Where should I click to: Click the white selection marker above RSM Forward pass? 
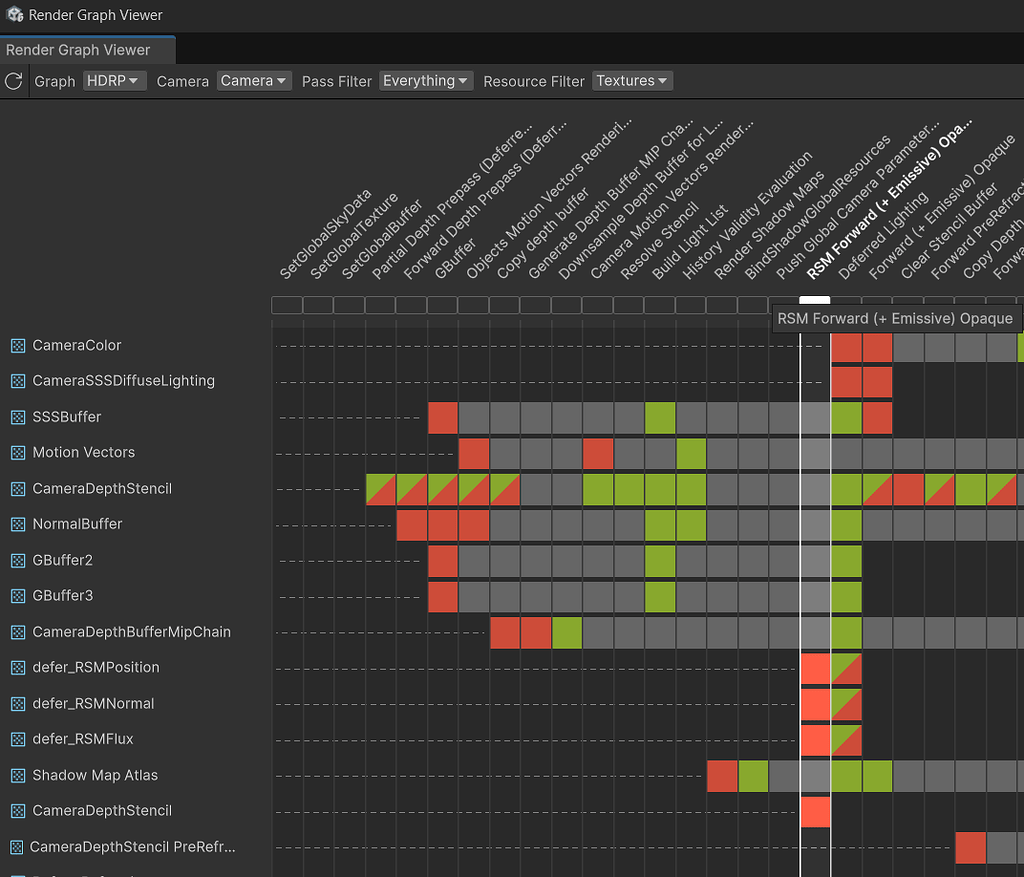pos(815,299)
